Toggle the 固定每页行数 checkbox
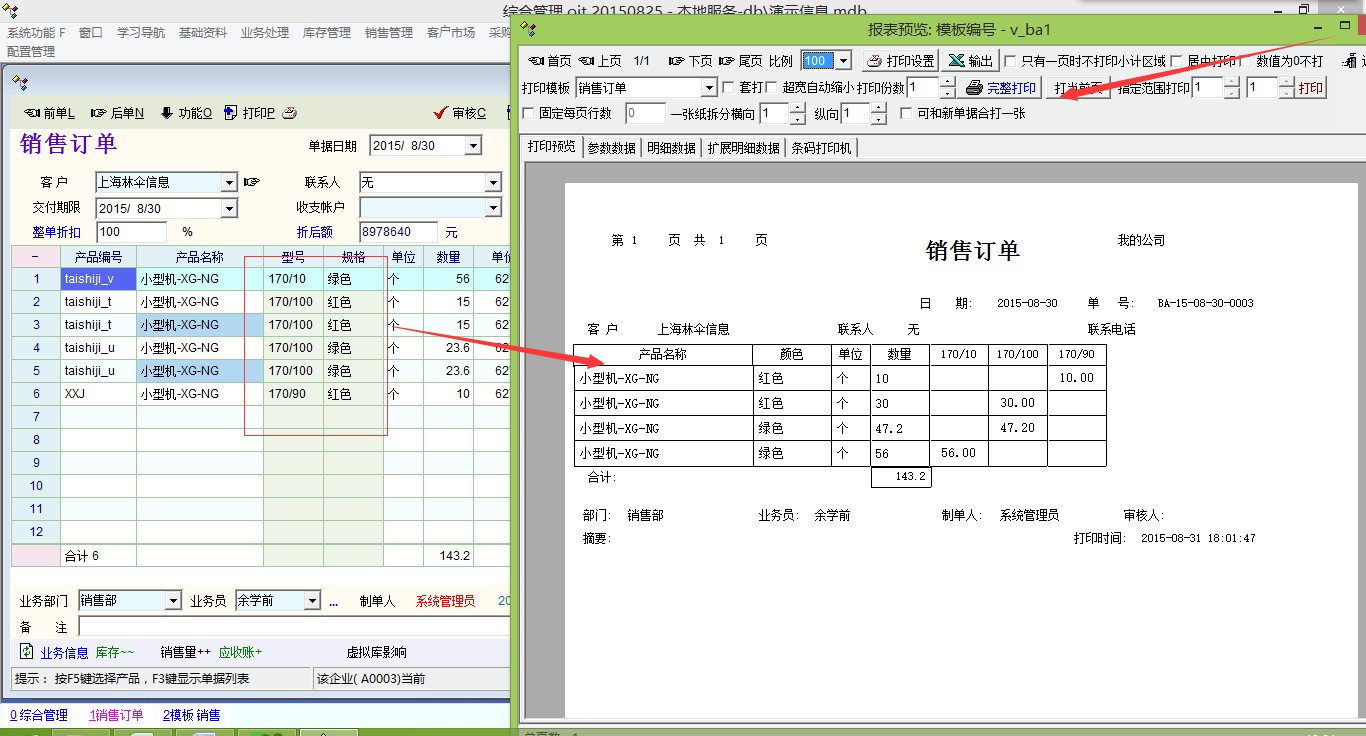The image size is (1366, 736). tap(528, 114)
